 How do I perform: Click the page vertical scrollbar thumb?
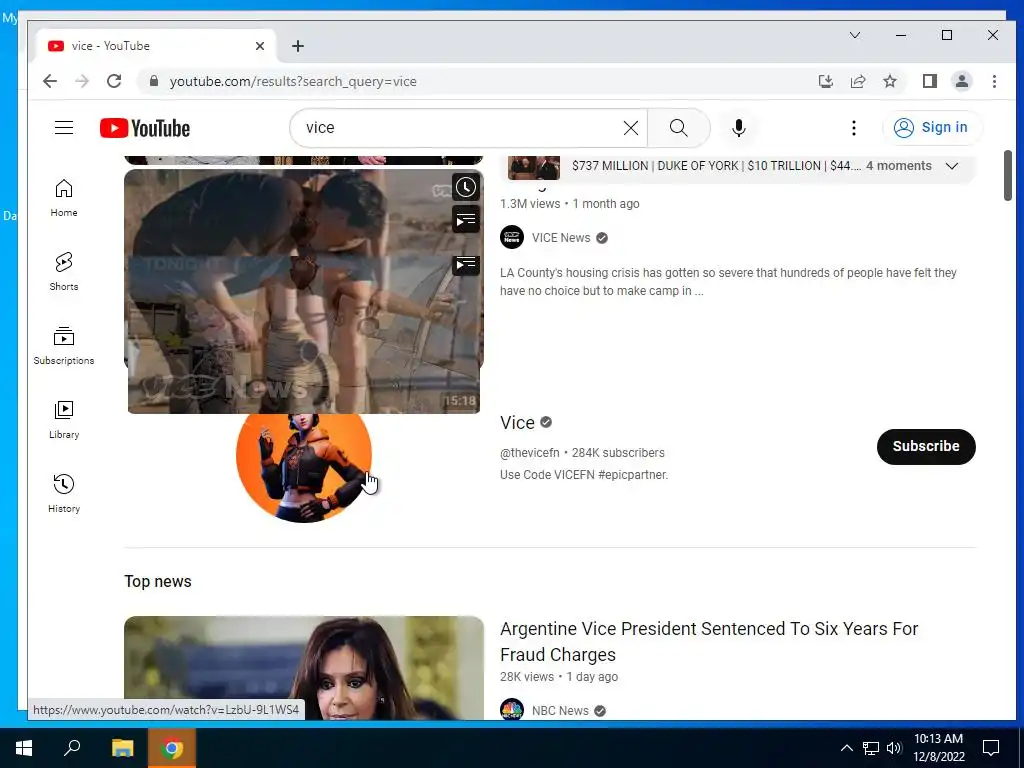[1008, 175]
